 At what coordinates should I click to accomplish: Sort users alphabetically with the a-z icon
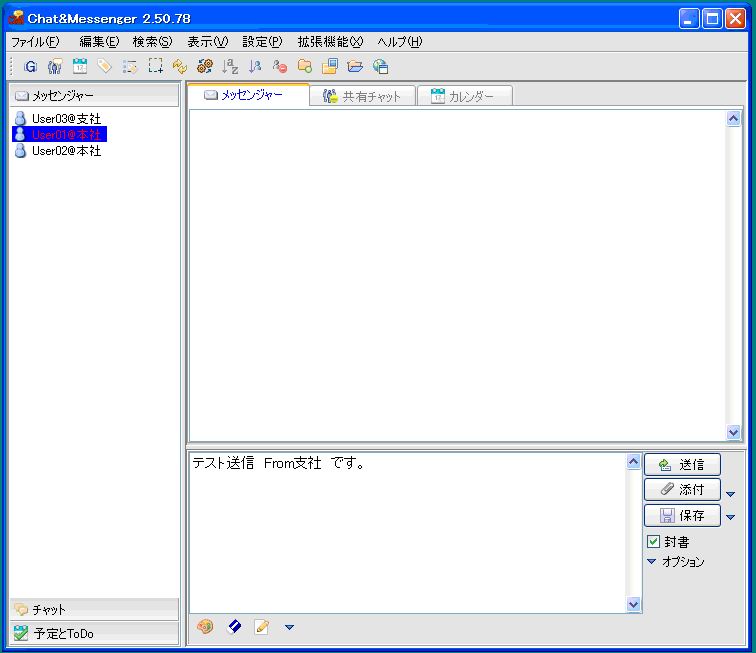(230, 66)
